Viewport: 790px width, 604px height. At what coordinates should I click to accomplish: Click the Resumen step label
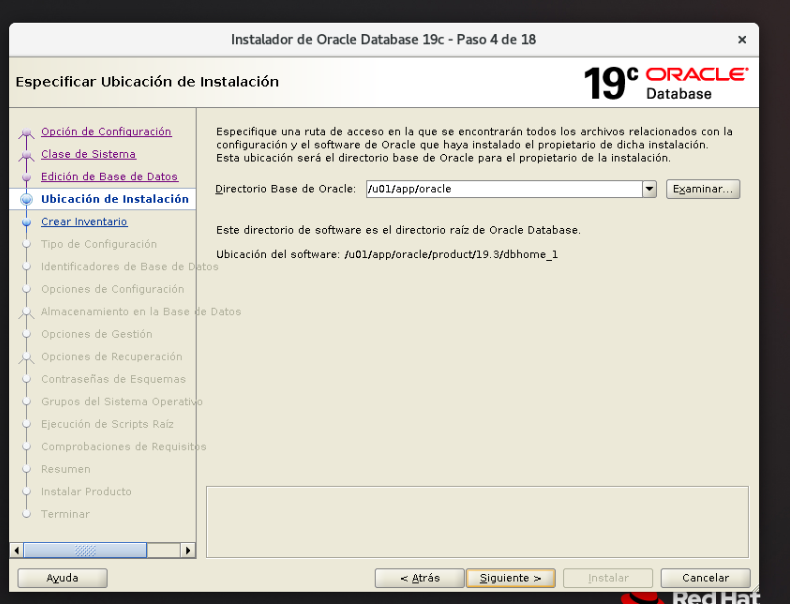pyautogui.click(x=65, y=469)
